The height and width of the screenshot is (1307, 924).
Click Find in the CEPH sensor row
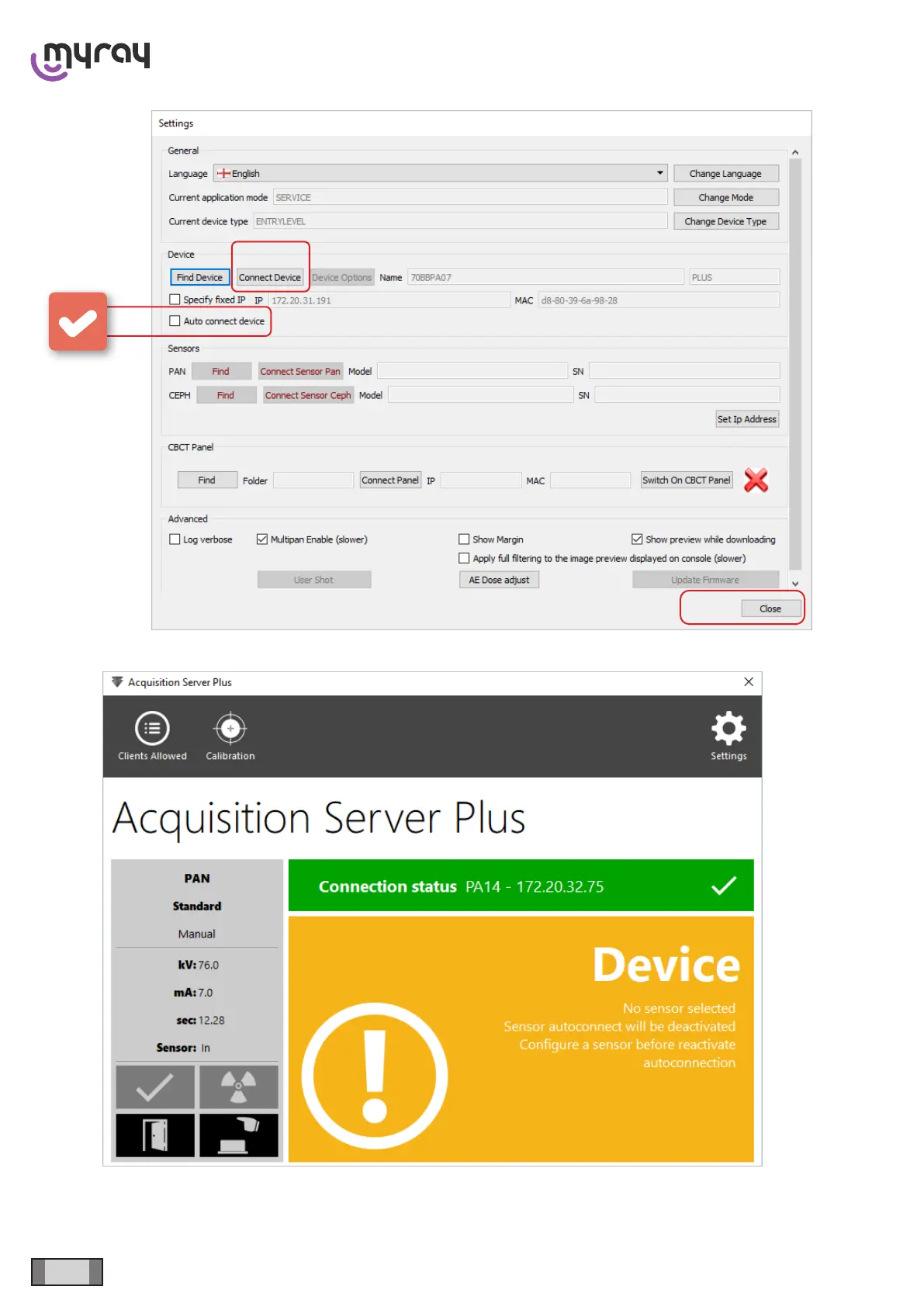[226, 395]
